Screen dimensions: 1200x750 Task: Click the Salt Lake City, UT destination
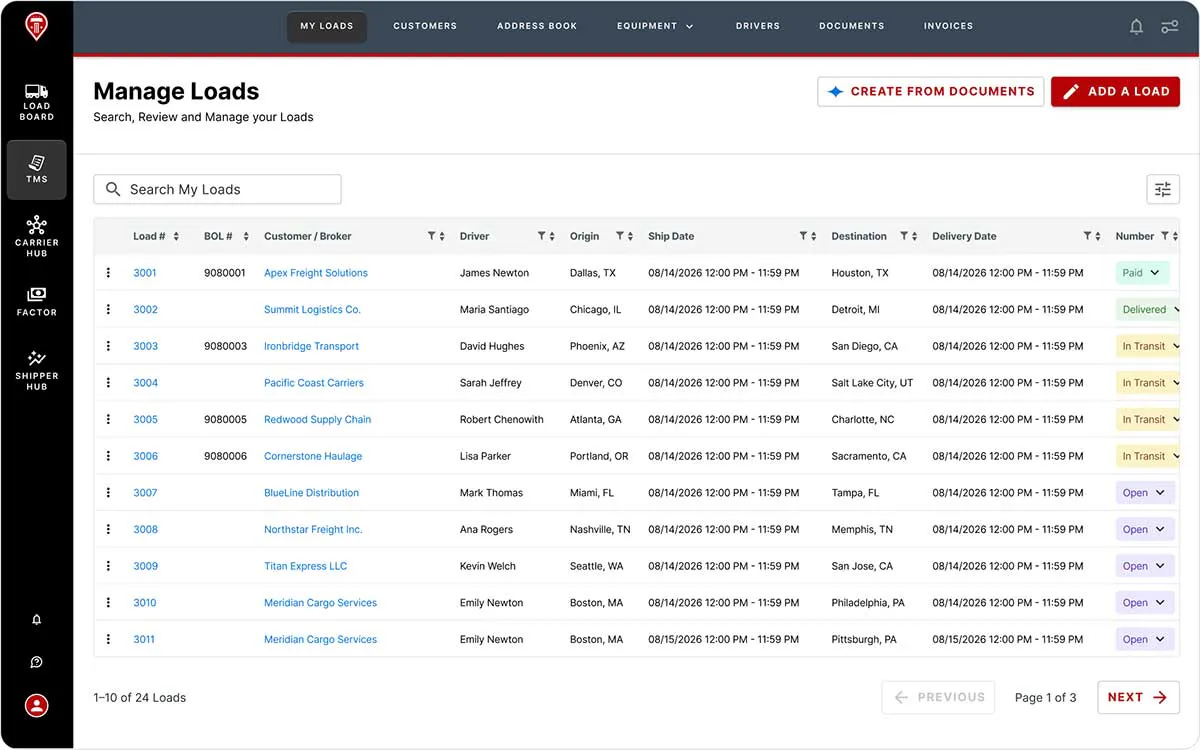(872, 382)
